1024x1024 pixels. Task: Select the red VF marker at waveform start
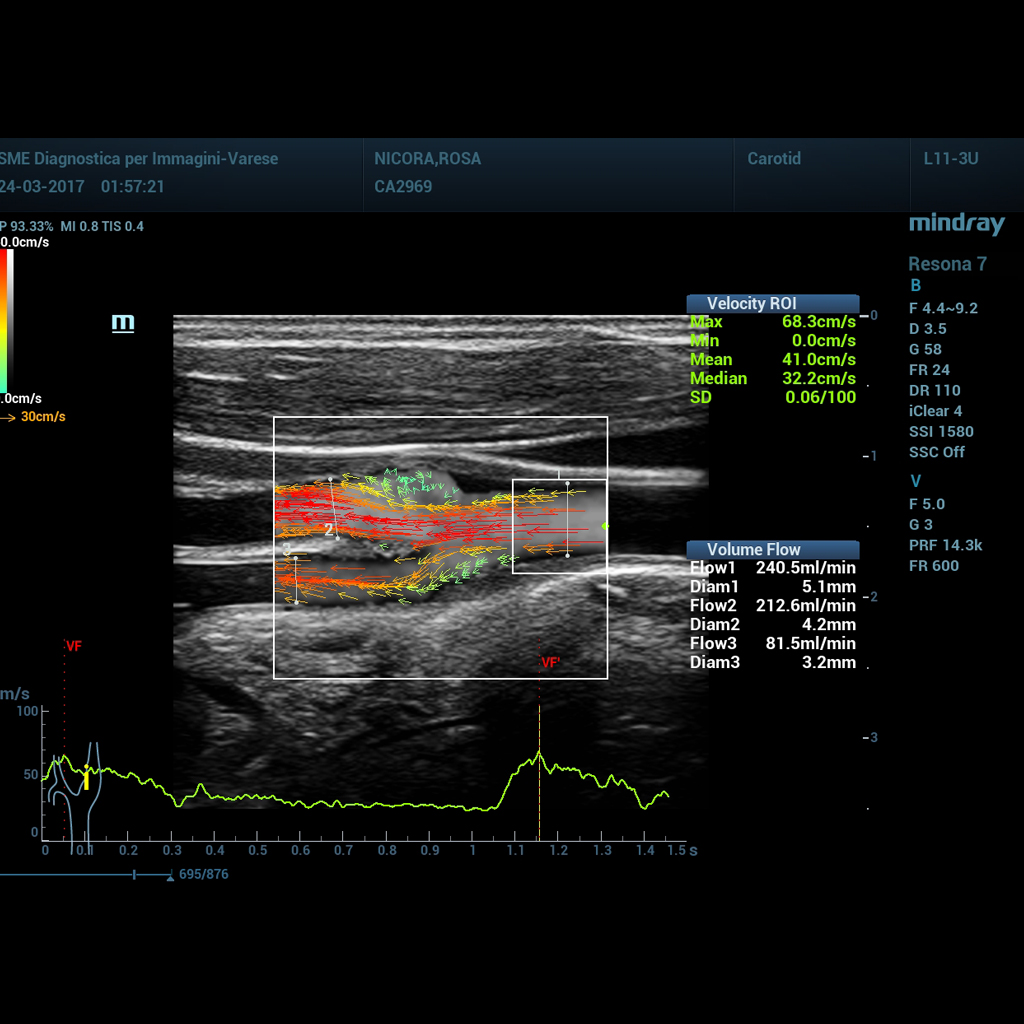pyautogui.click(x=72, y=646)
